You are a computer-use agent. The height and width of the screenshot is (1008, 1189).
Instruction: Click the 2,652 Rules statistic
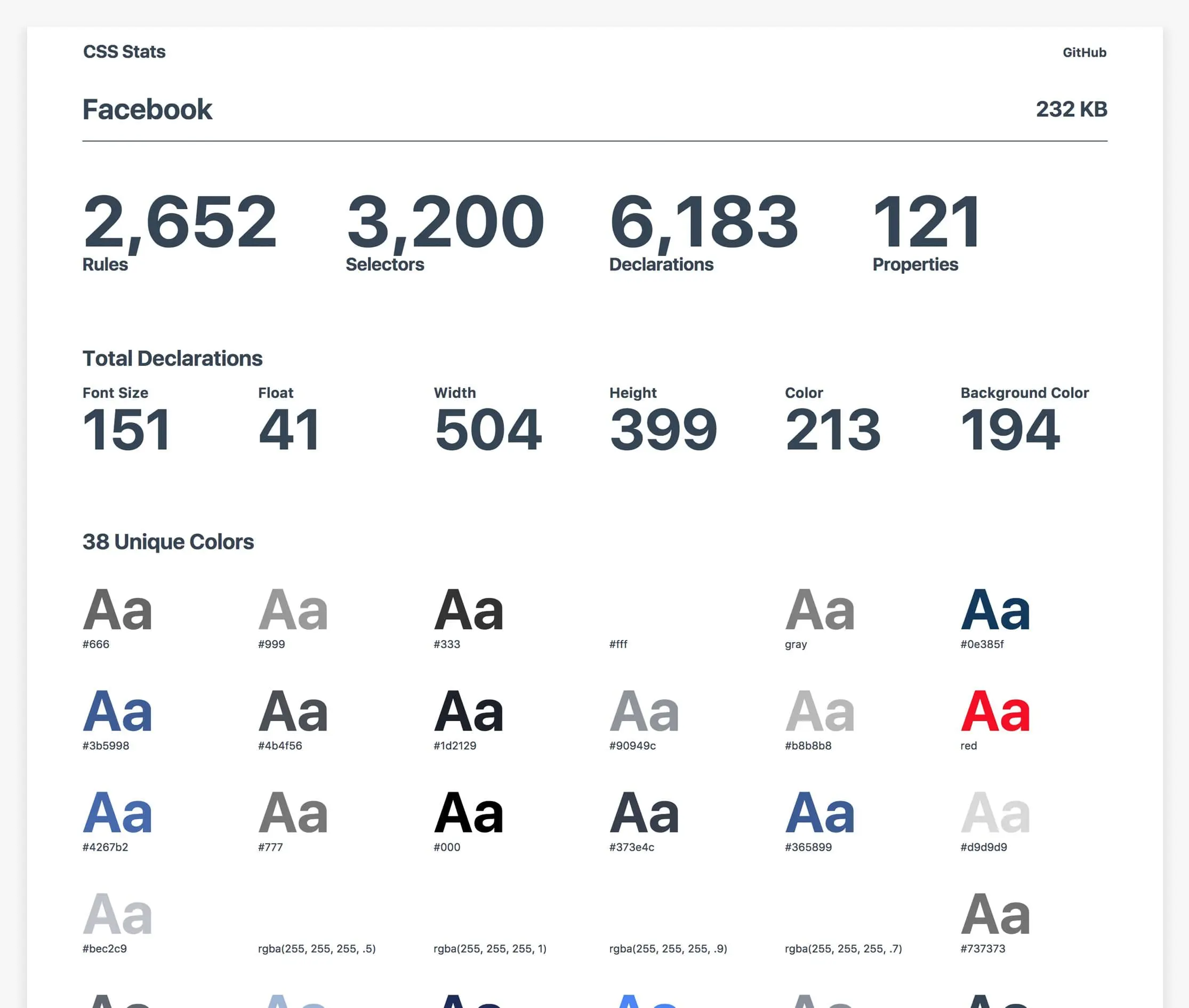(179, 232)
